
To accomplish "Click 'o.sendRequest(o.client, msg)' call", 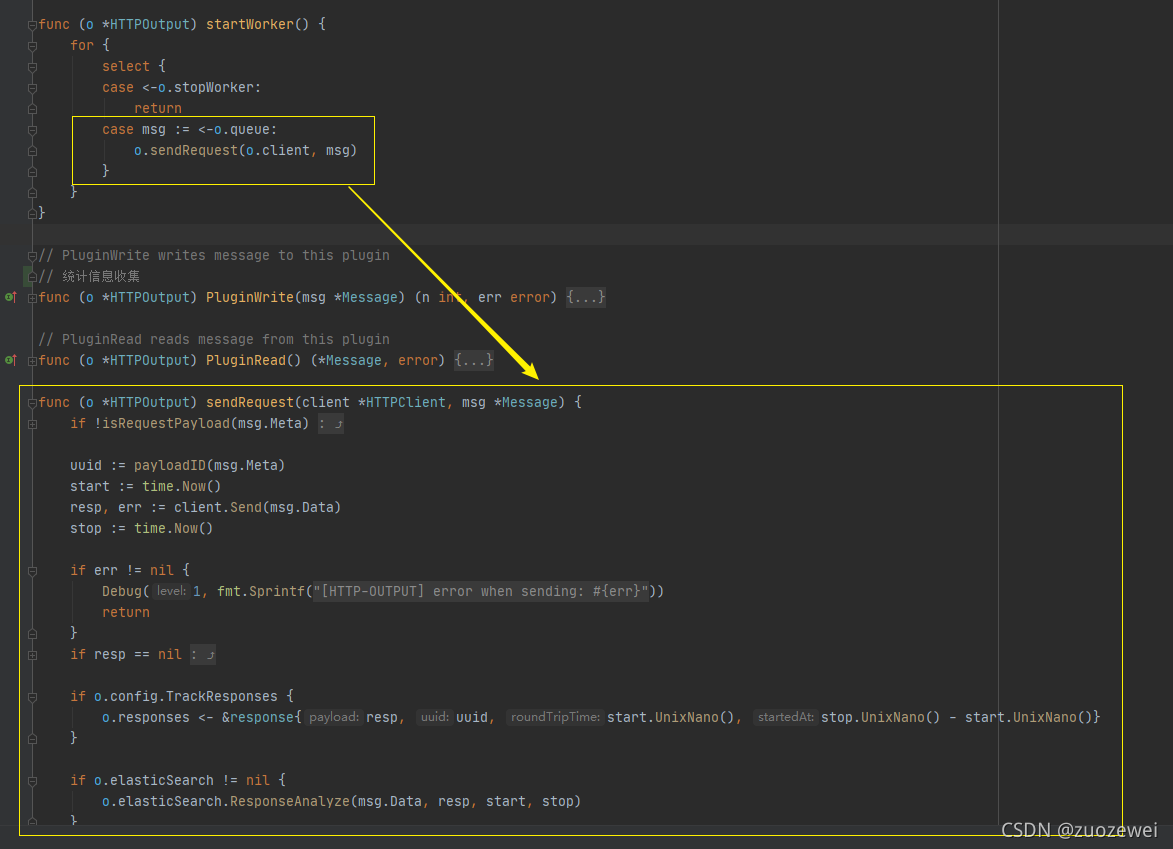I will [245, 150].
